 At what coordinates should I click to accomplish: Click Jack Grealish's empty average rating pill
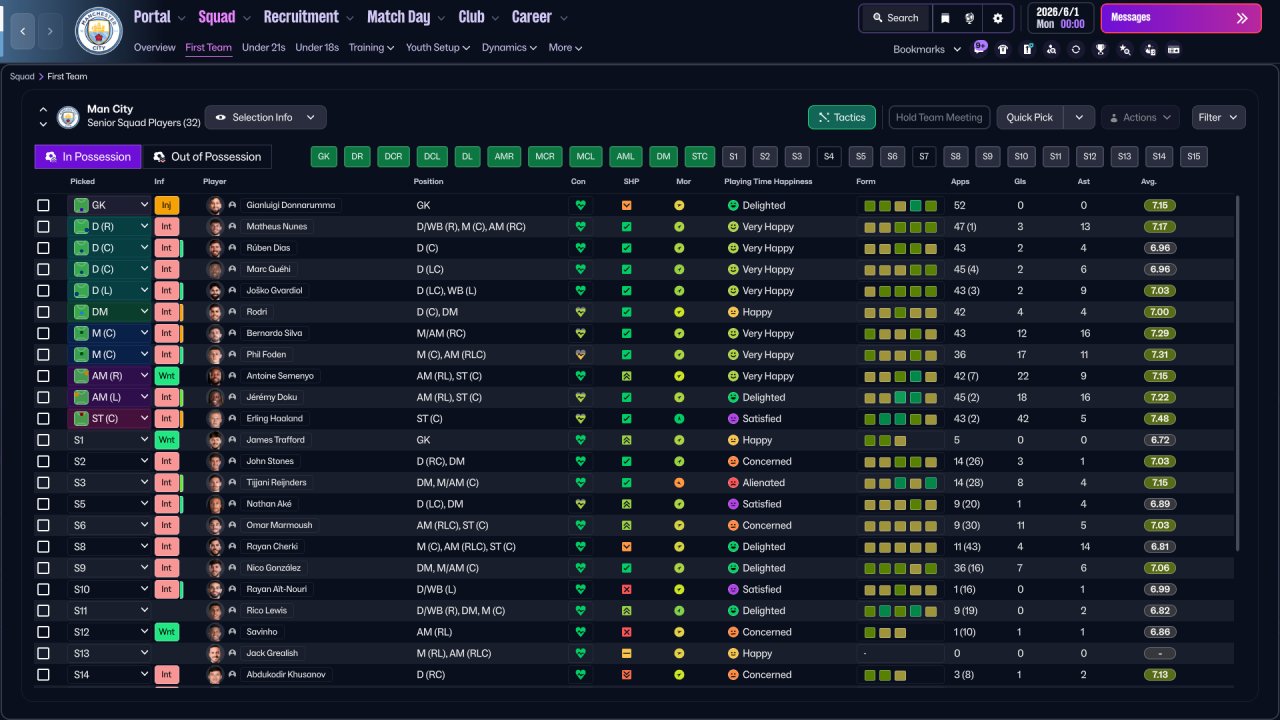click(x=1160, y=653)
